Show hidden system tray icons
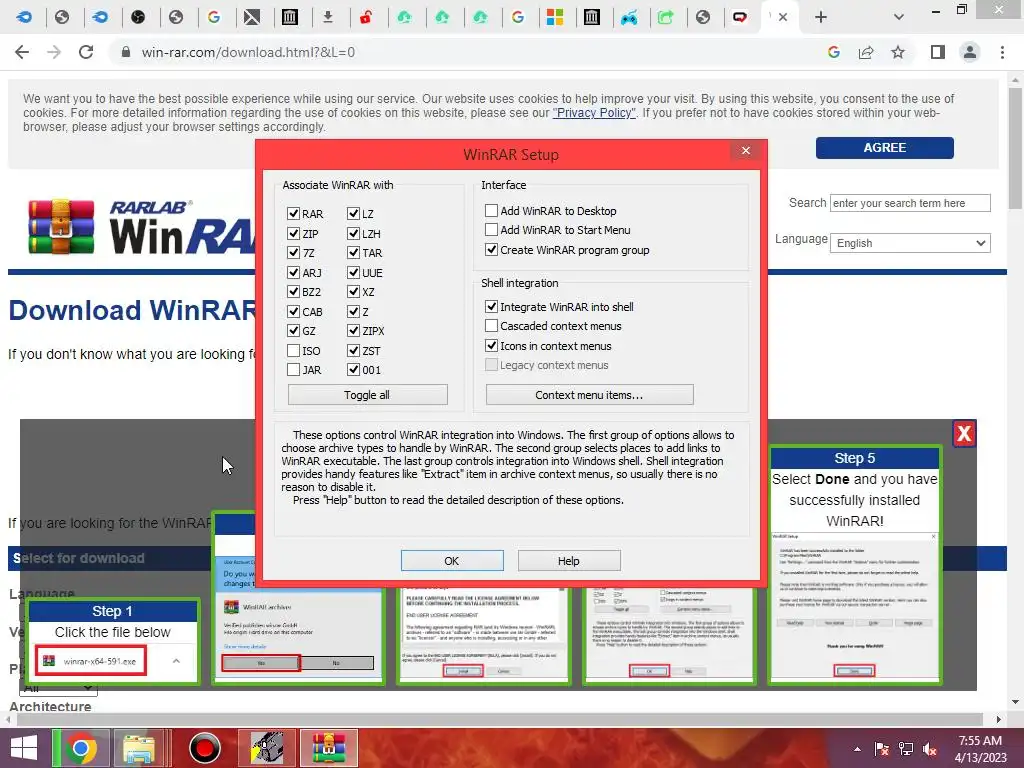 coord(857,749)
